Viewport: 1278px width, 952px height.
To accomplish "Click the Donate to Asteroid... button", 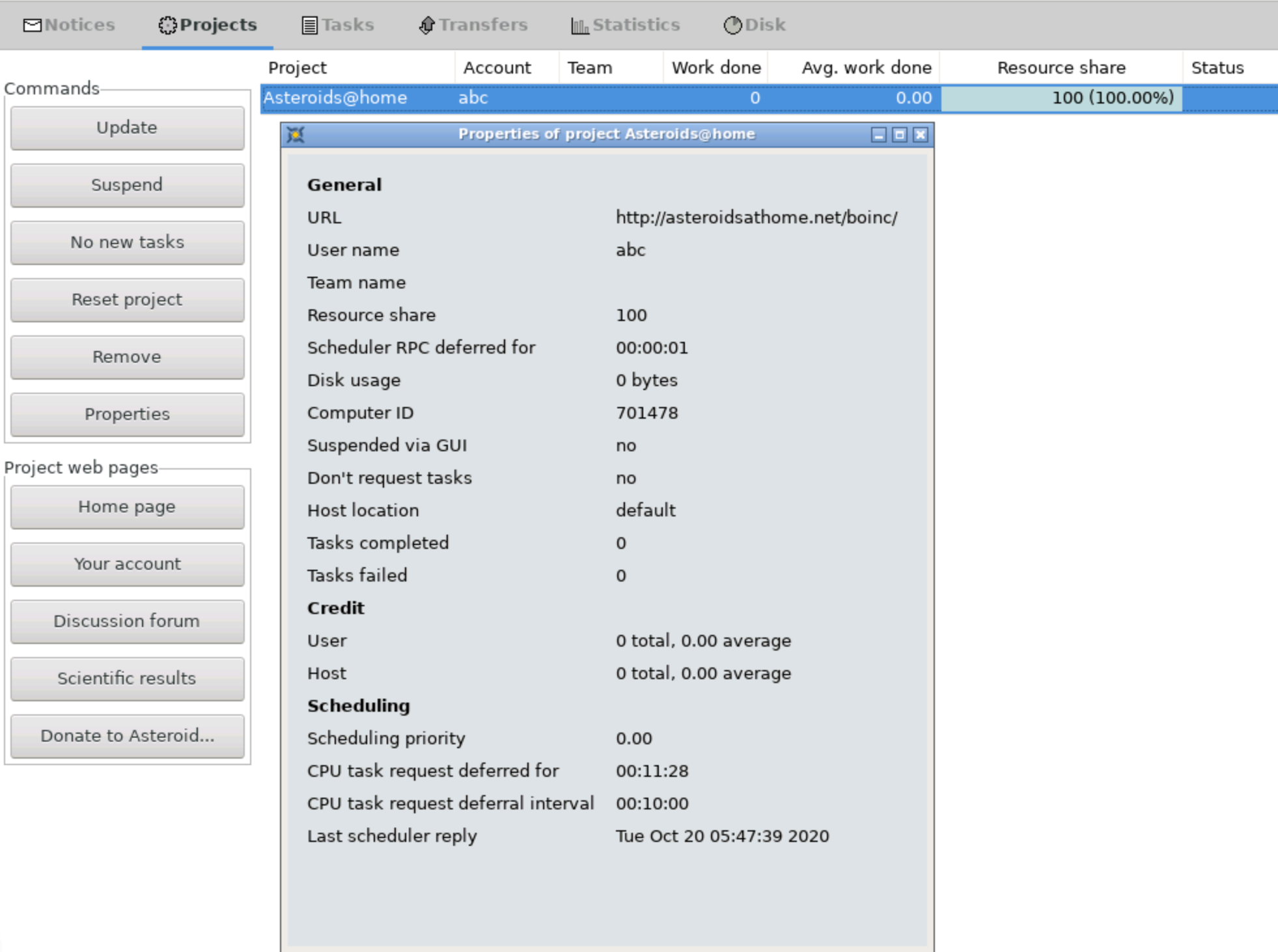I will coord(127,736).
